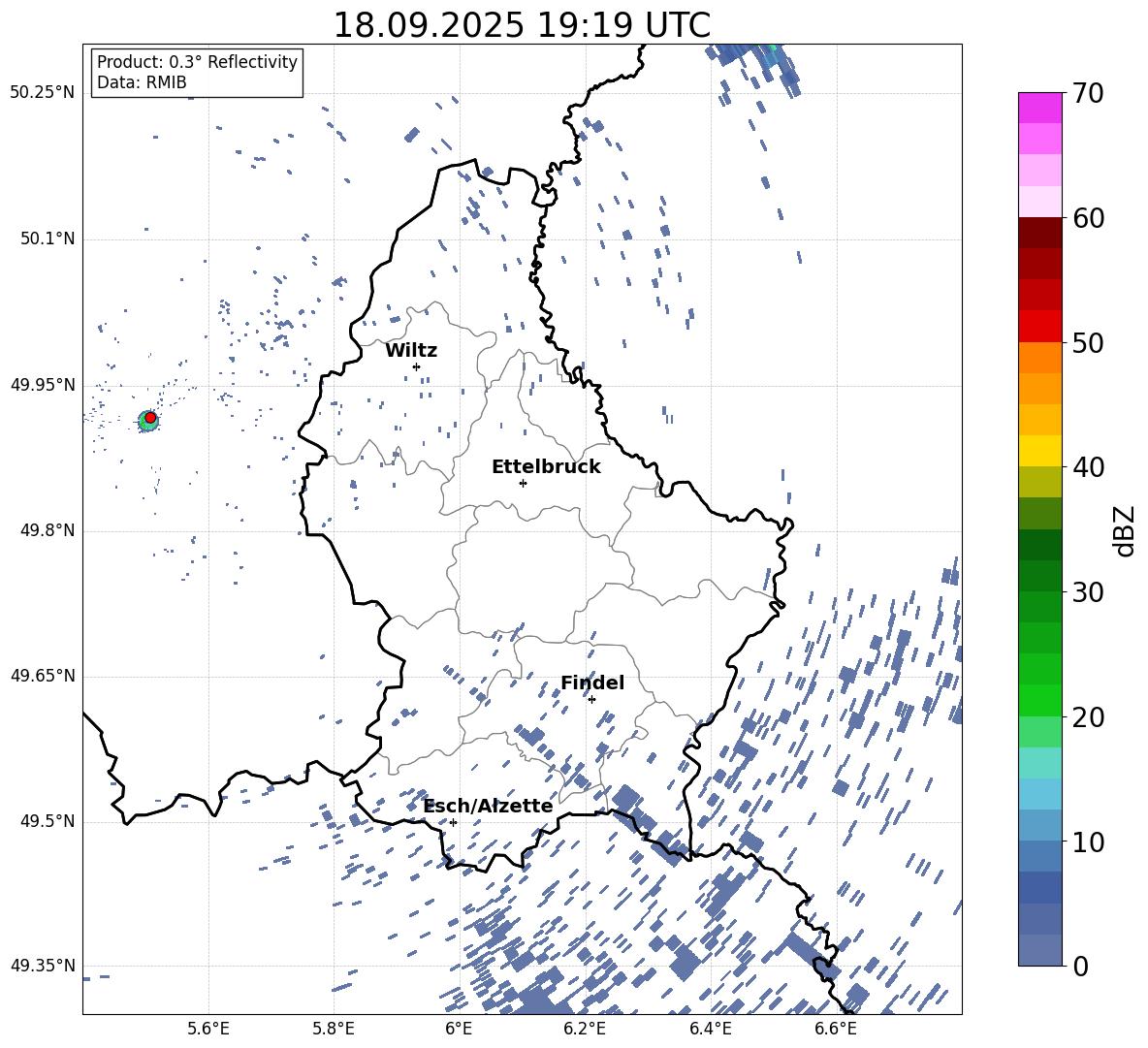Click the cross marker under Esch/Alzette

tap(453, 822)
